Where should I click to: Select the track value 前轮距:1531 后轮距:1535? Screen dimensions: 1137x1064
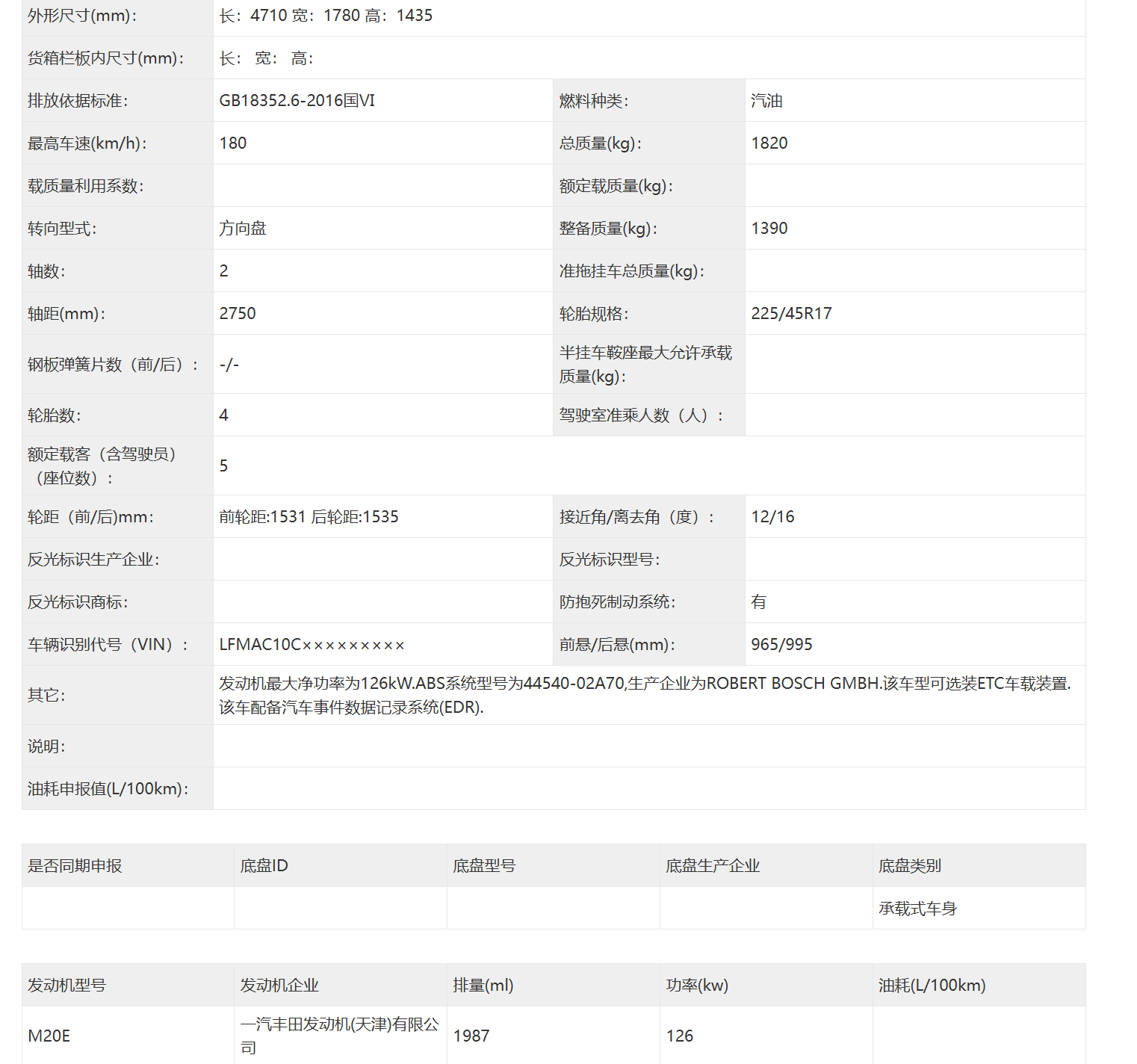coord(309,516)
